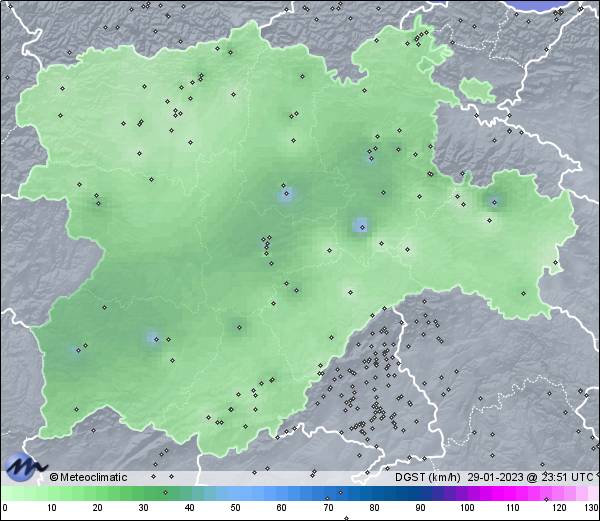Image resolution: width=600 pixels, height=521 pixels.
Task: Click the 10 value on the scale
Action: coord(52,508)
